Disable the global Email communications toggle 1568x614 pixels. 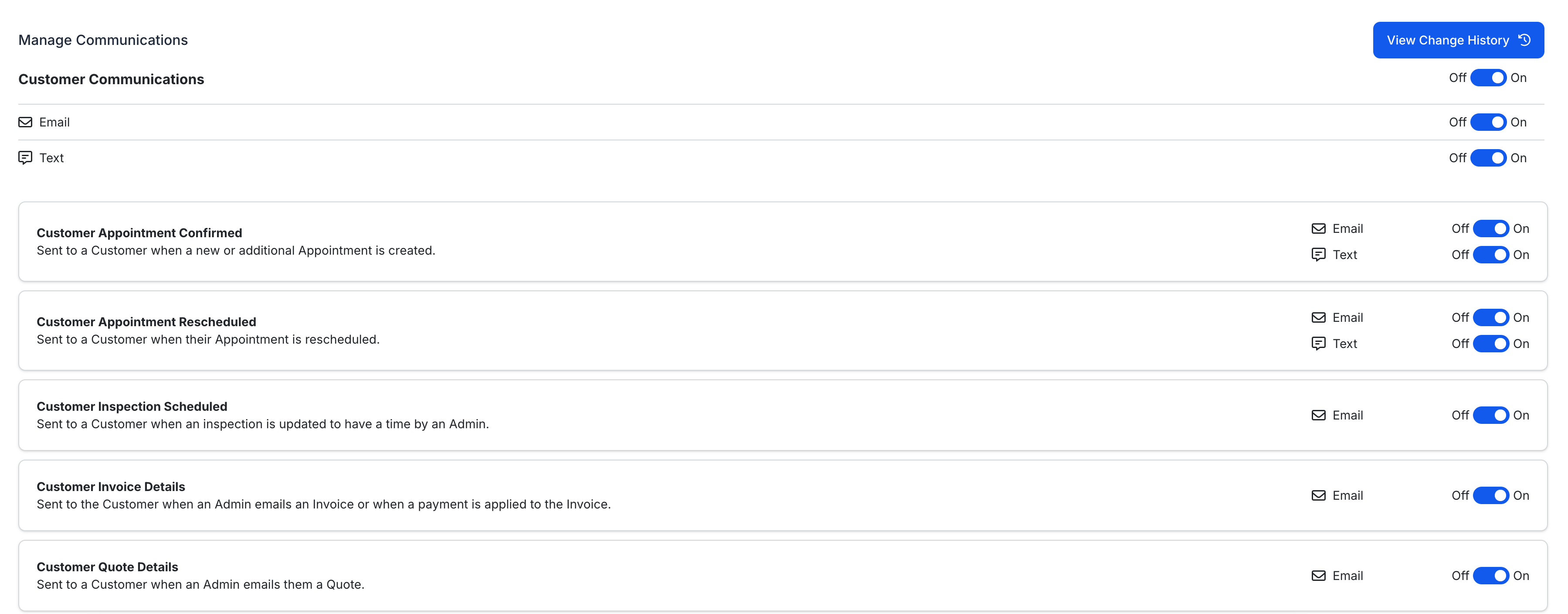click(1488, 123)
